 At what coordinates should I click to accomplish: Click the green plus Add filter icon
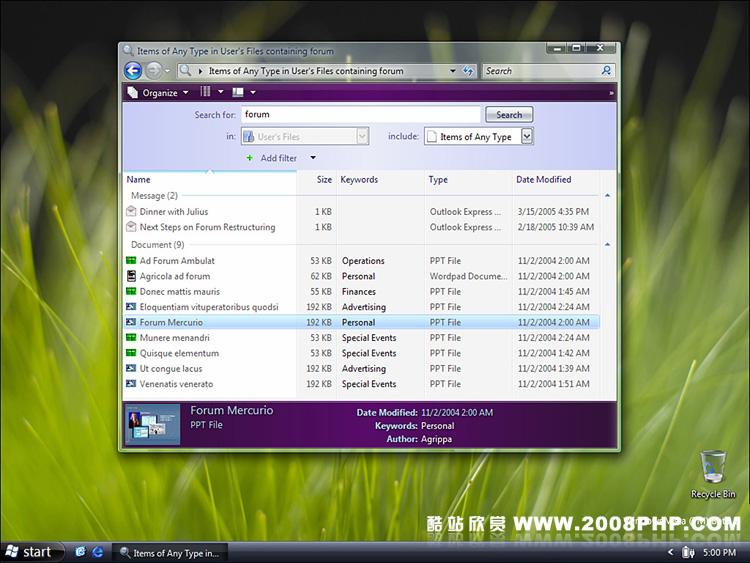[x=250, y=158]
